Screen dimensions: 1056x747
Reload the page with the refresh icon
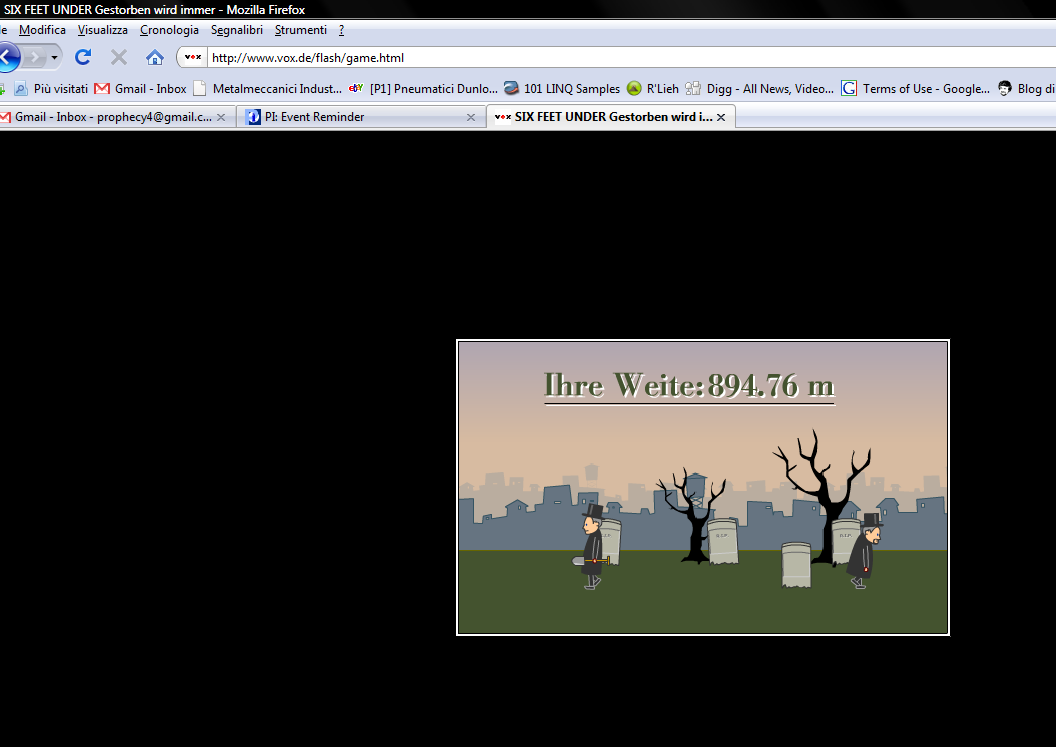[x=83, y=57]
